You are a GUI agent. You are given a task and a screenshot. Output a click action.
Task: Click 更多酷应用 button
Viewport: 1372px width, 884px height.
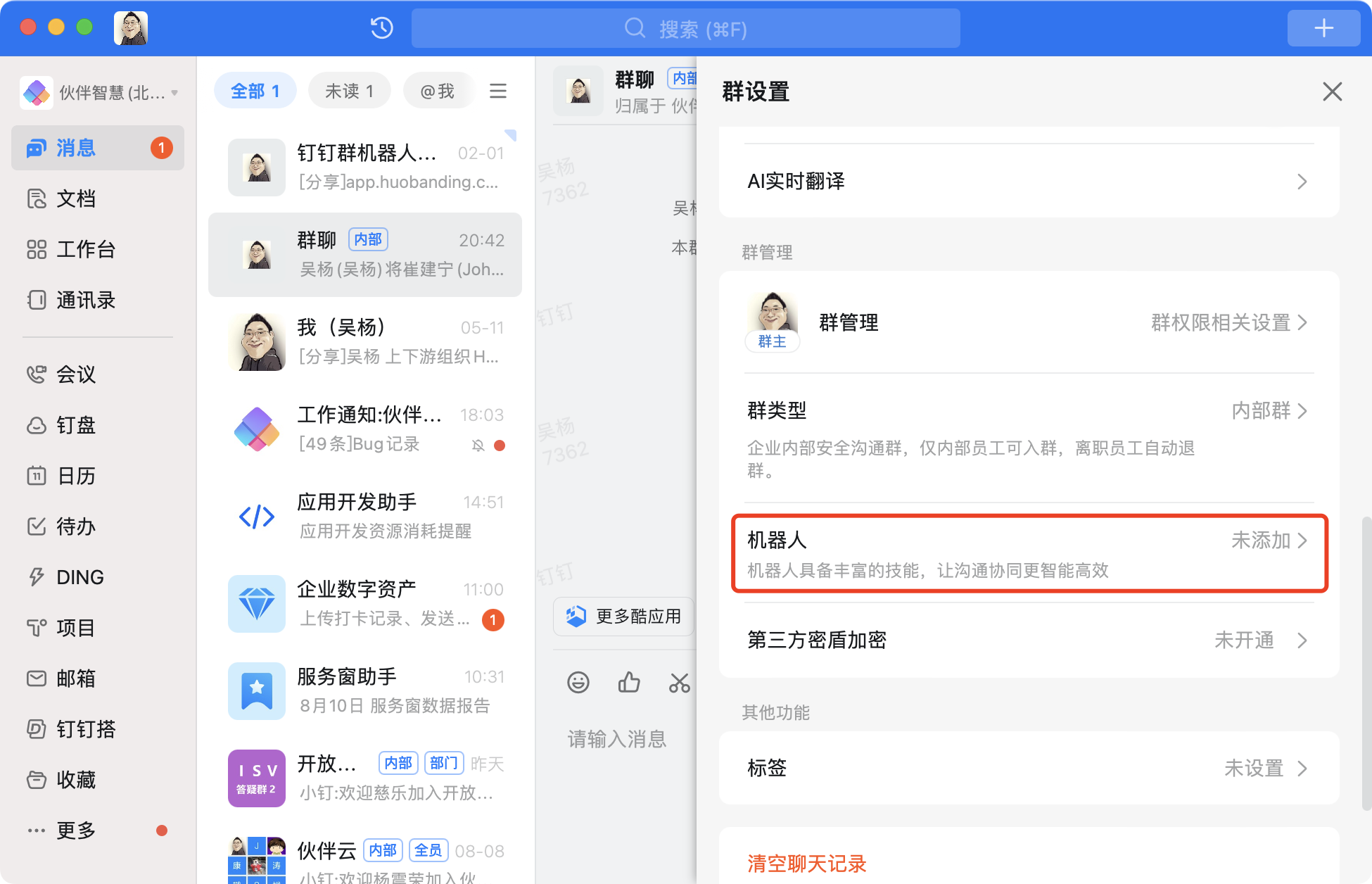click(623, 617)
